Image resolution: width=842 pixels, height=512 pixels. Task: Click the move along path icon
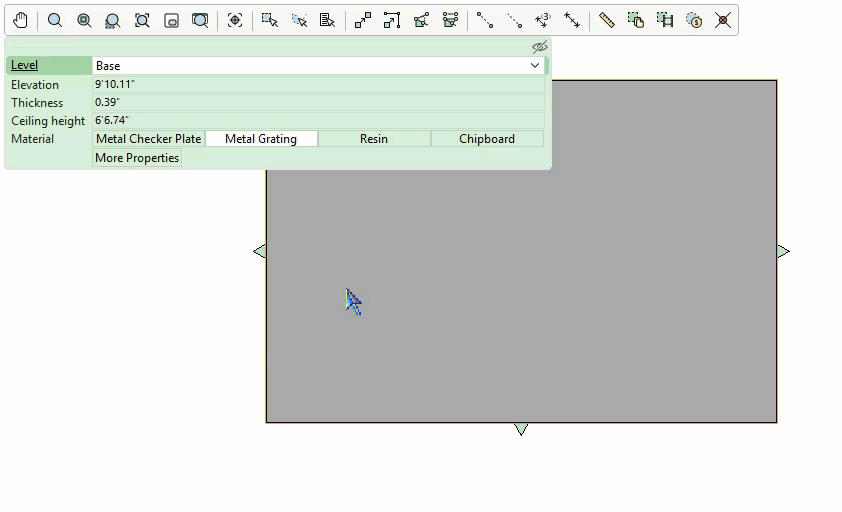[392, 20]
